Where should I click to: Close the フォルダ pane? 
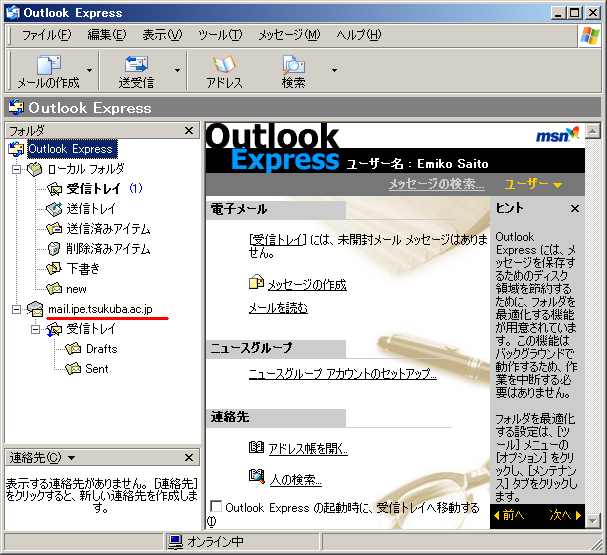click(x=189, y=131)
